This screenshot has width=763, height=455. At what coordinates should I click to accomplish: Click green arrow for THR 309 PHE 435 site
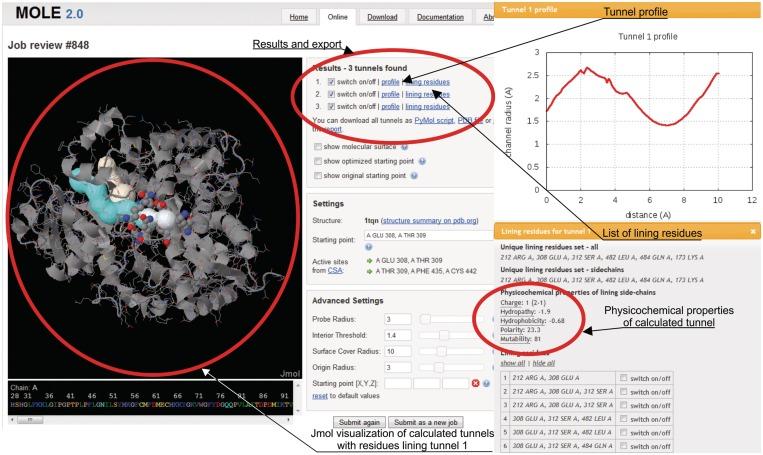tap(367, 270)
